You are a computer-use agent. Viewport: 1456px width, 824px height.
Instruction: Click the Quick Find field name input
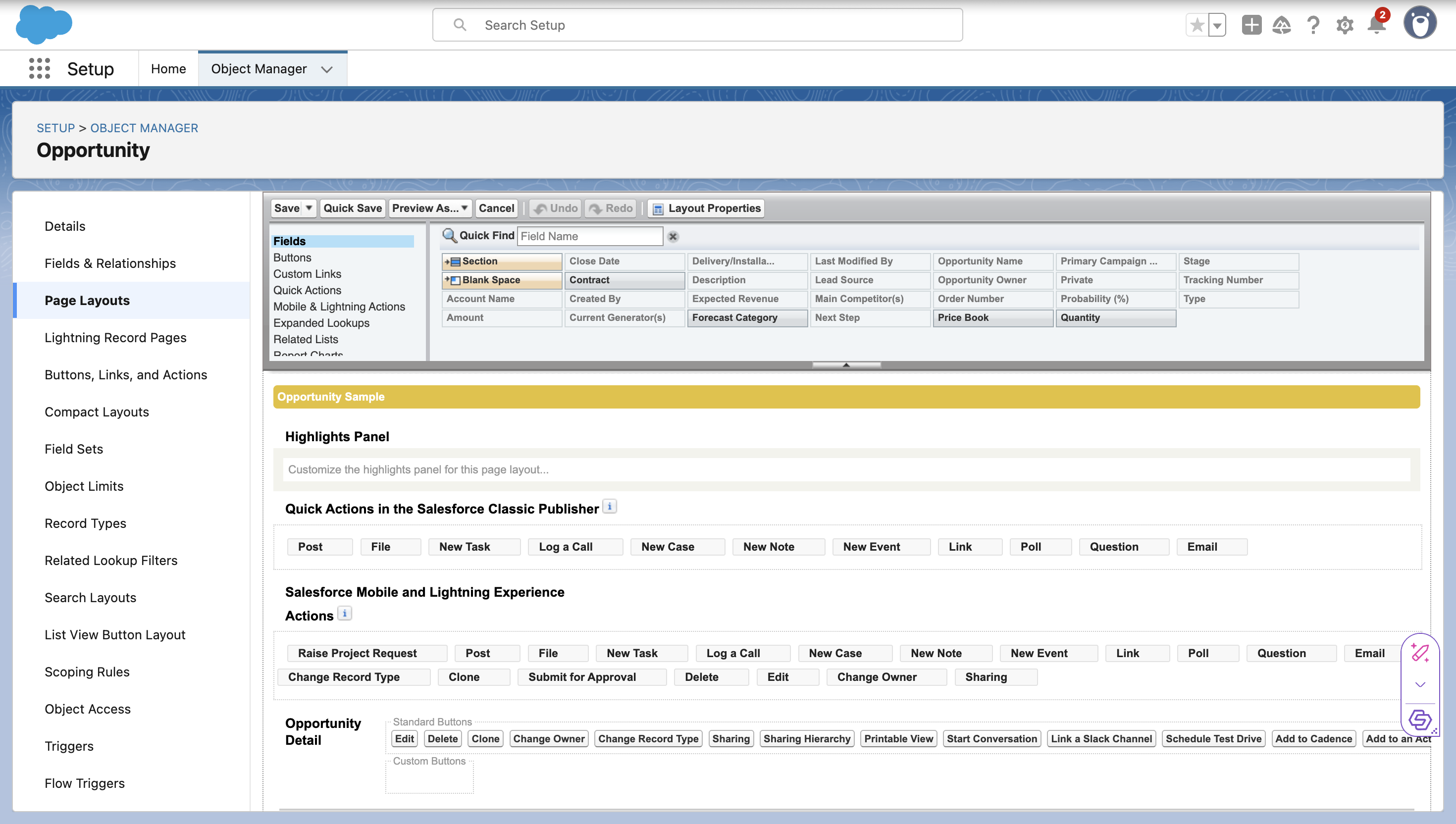(590, 237)
